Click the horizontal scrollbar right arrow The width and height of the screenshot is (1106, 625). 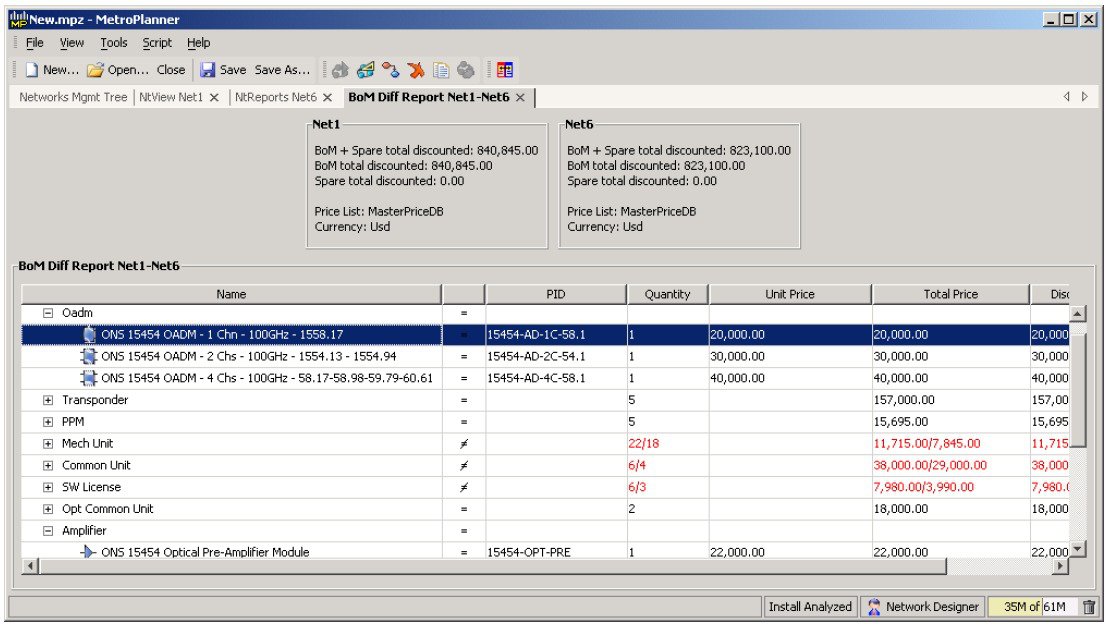(1060, 566)
